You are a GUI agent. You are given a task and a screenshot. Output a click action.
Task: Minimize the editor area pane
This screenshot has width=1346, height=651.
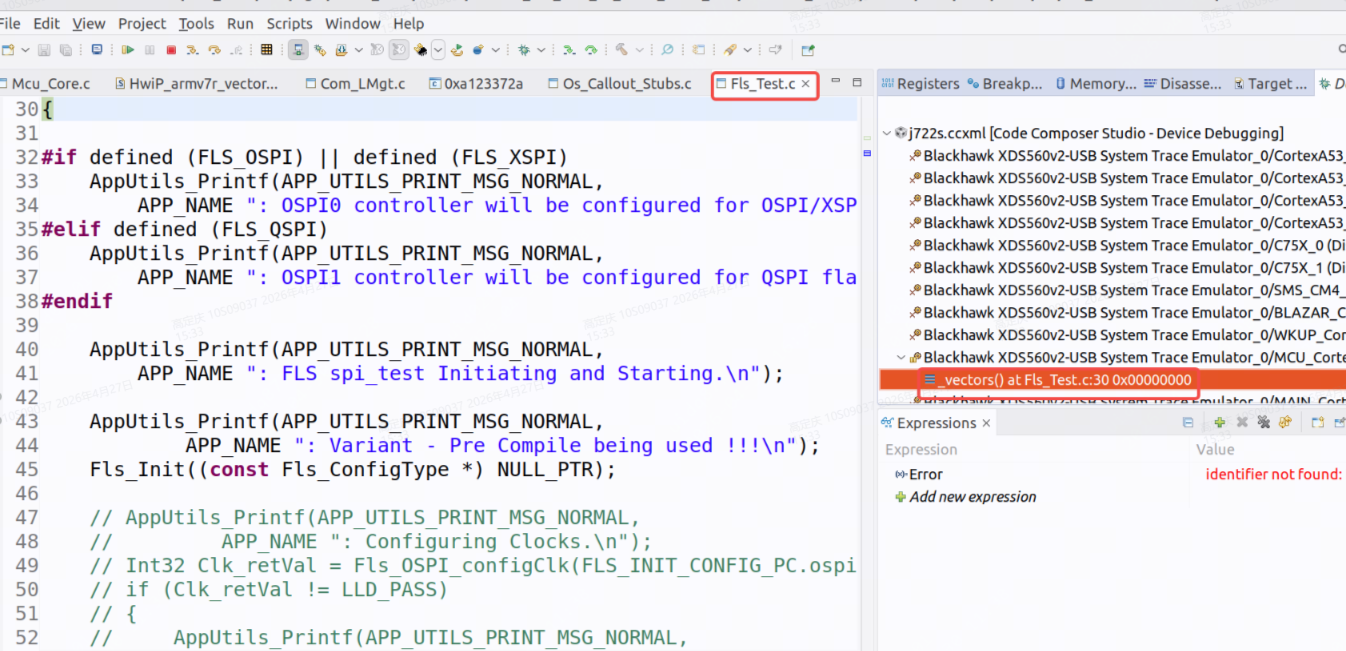pyautogui.click(x=836, y=81)
